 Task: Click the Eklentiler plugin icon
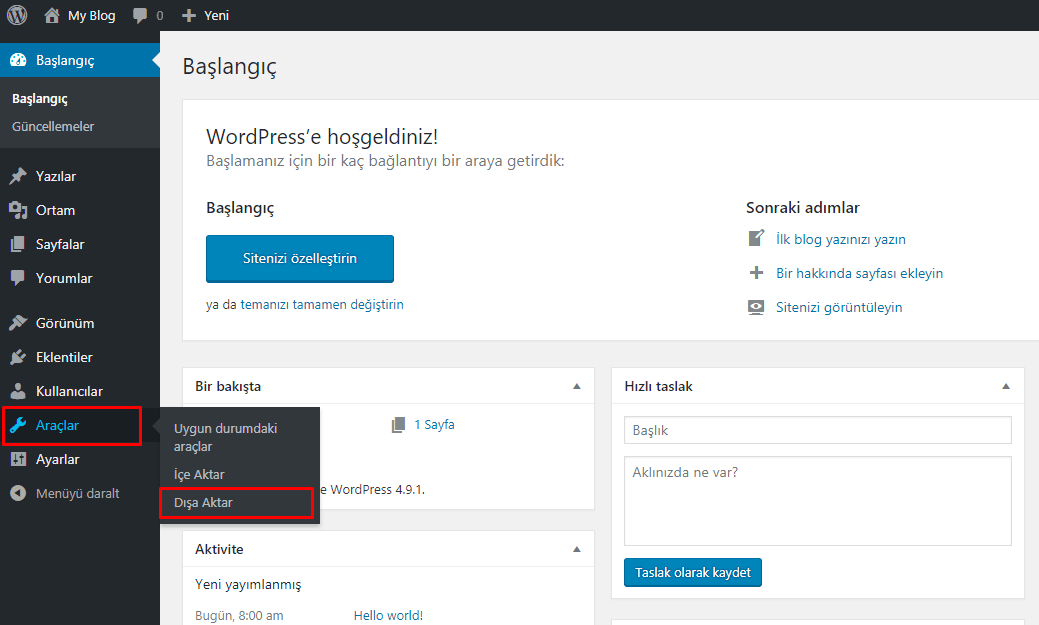tap(18, 358)
